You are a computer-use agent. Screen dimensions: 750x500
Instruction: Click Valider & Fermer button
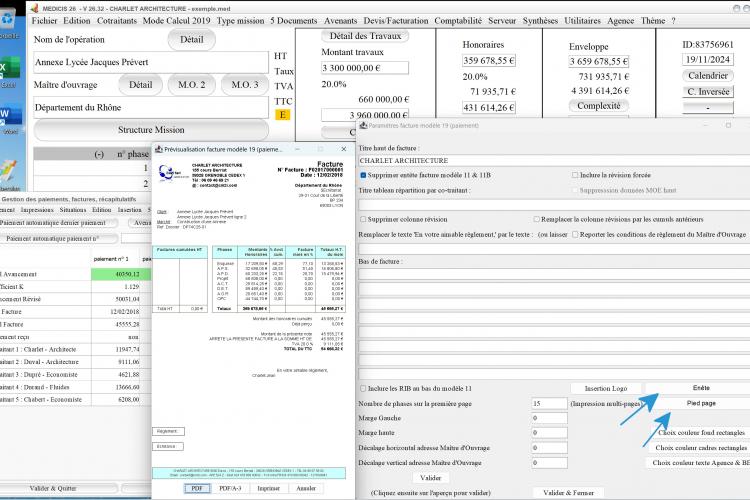[x=568, y=492]
